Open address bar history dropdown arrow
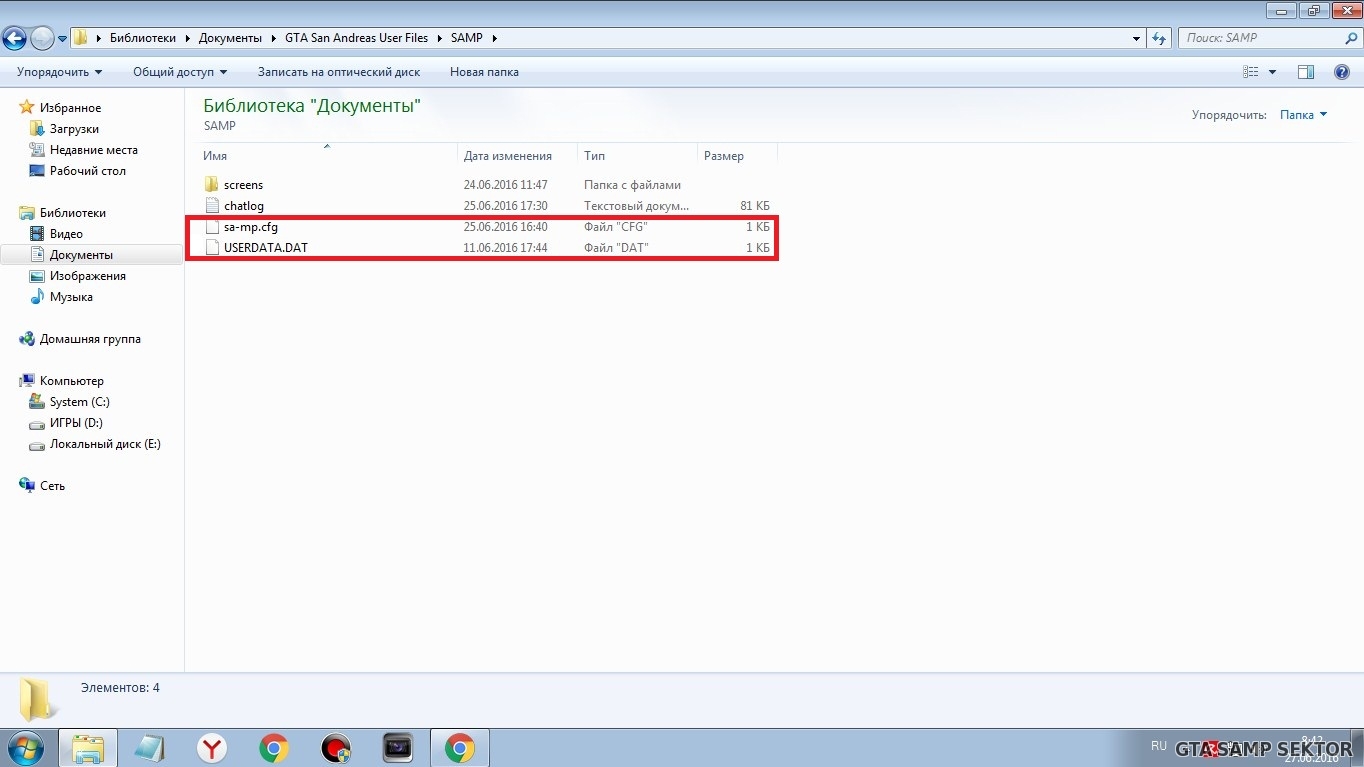1364x767 pixels. 1137,39
